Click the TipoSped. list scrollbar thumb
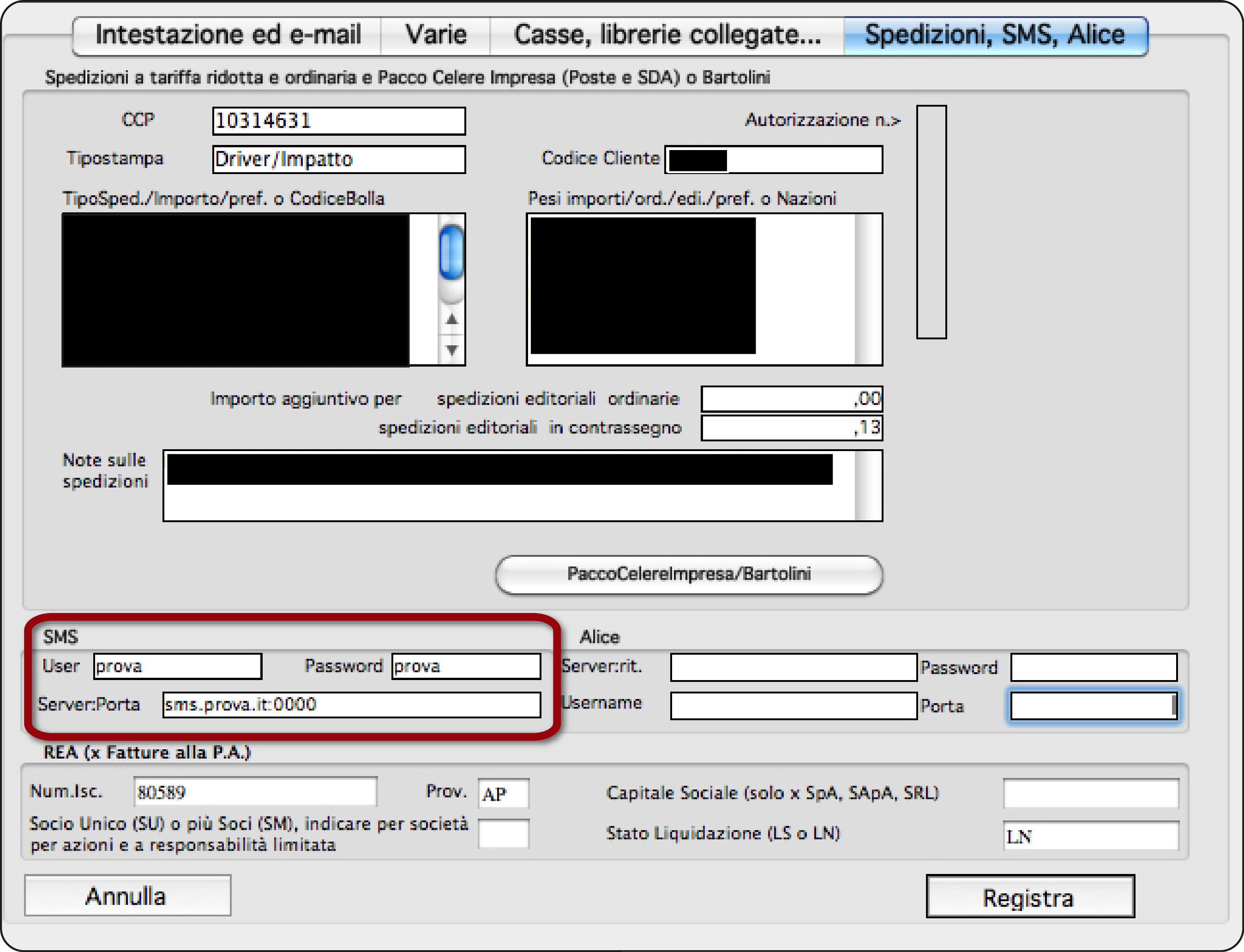The image size is (1244, 952). pyautogui.click(x=451, y=252)
